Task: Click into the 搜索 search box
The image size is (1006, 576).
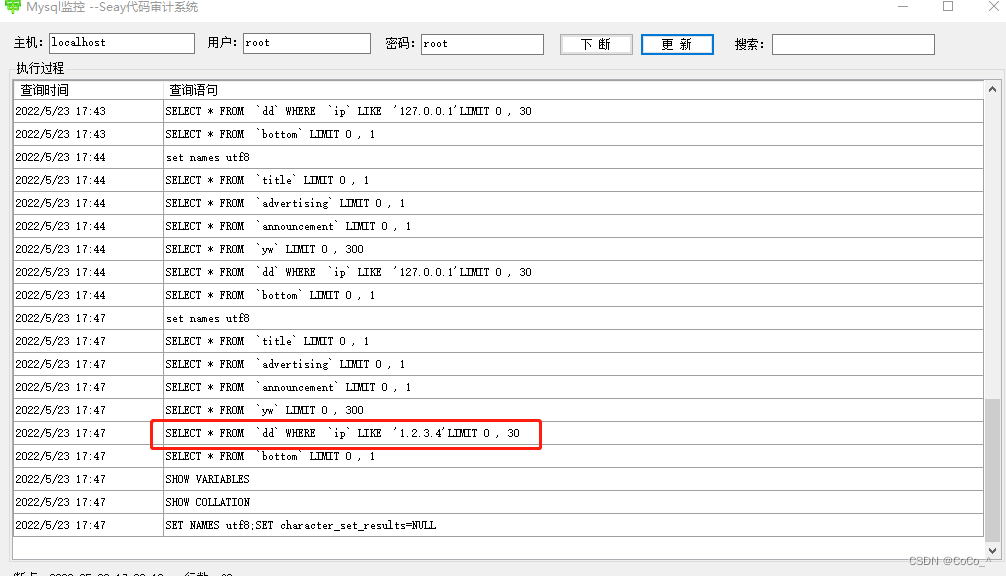Action: [853, 44]
